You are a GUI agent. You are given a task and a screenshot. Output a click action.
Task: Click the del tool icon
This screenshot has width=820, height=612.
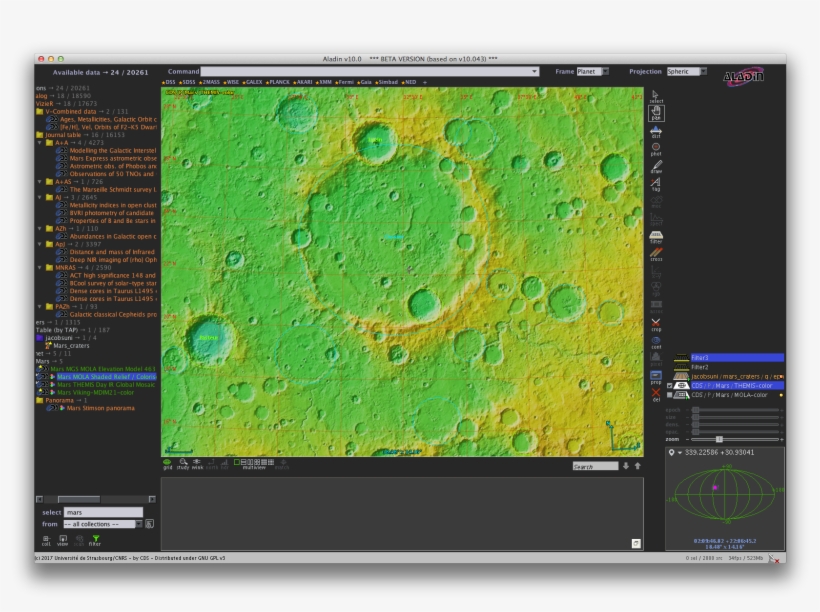(x=656, y=395)
